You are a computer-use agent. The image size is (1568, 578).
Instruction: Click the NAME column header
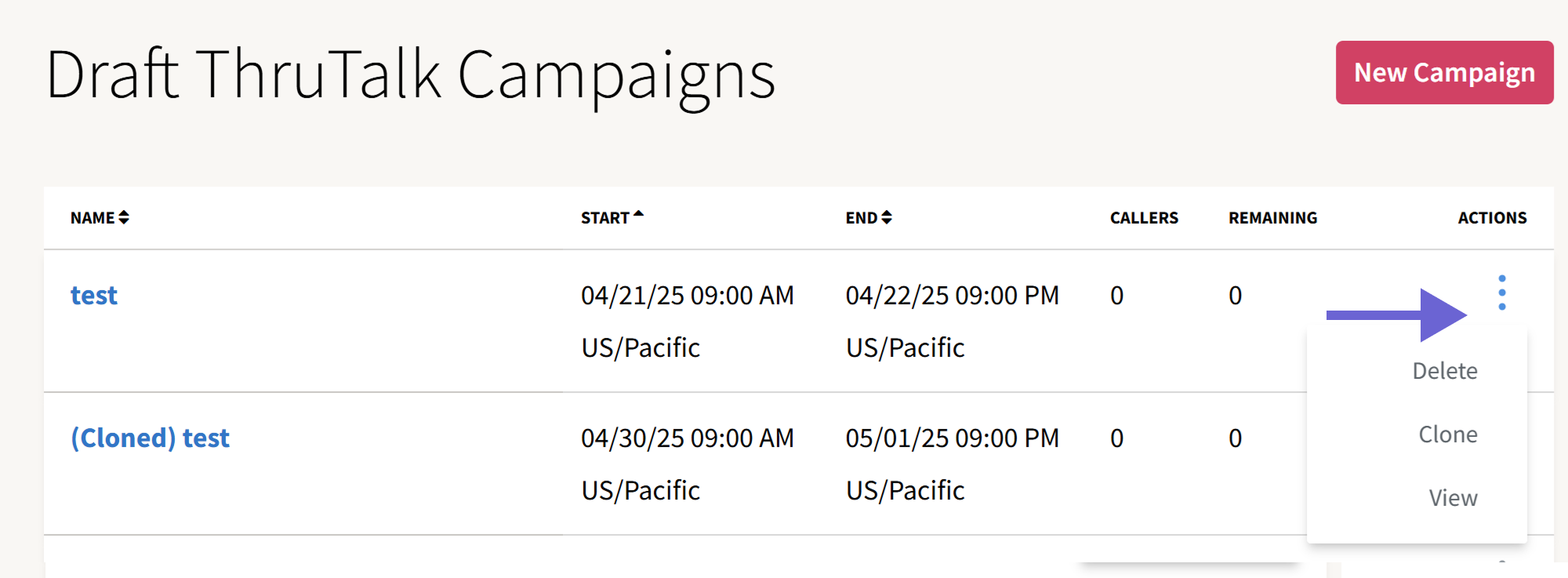click(93, 218)
